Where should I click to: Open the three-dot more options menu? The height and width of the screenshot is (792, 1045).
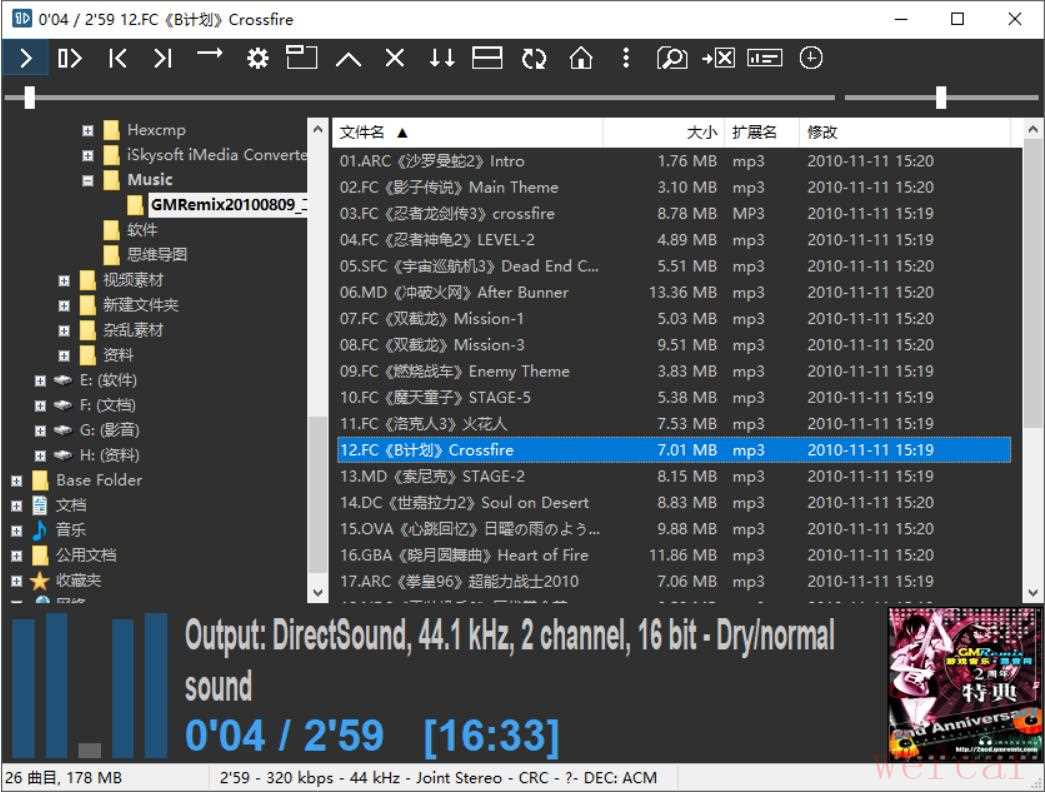626,59
